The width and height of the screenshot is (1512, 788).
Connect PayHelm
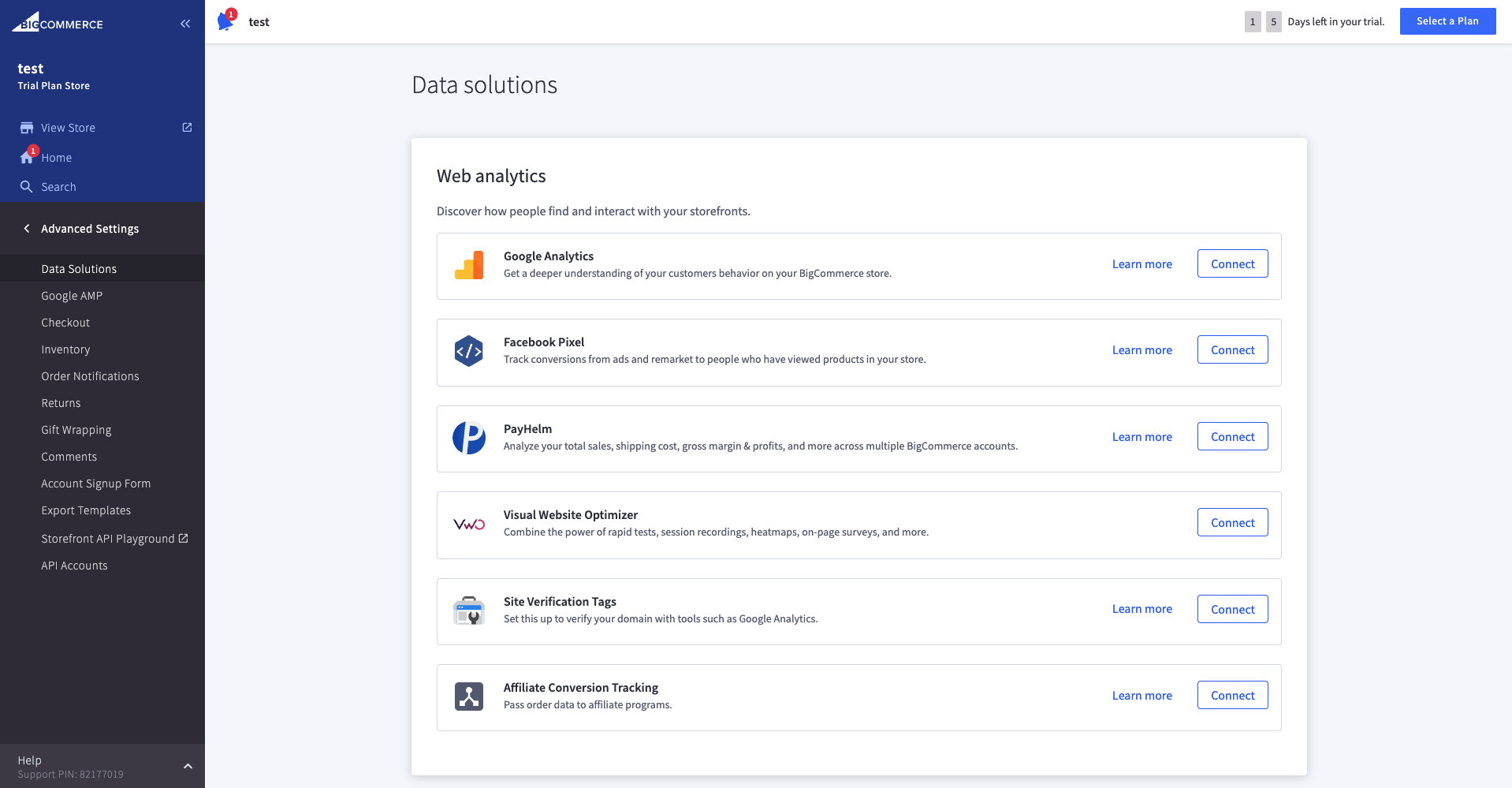pos(1232,437)
